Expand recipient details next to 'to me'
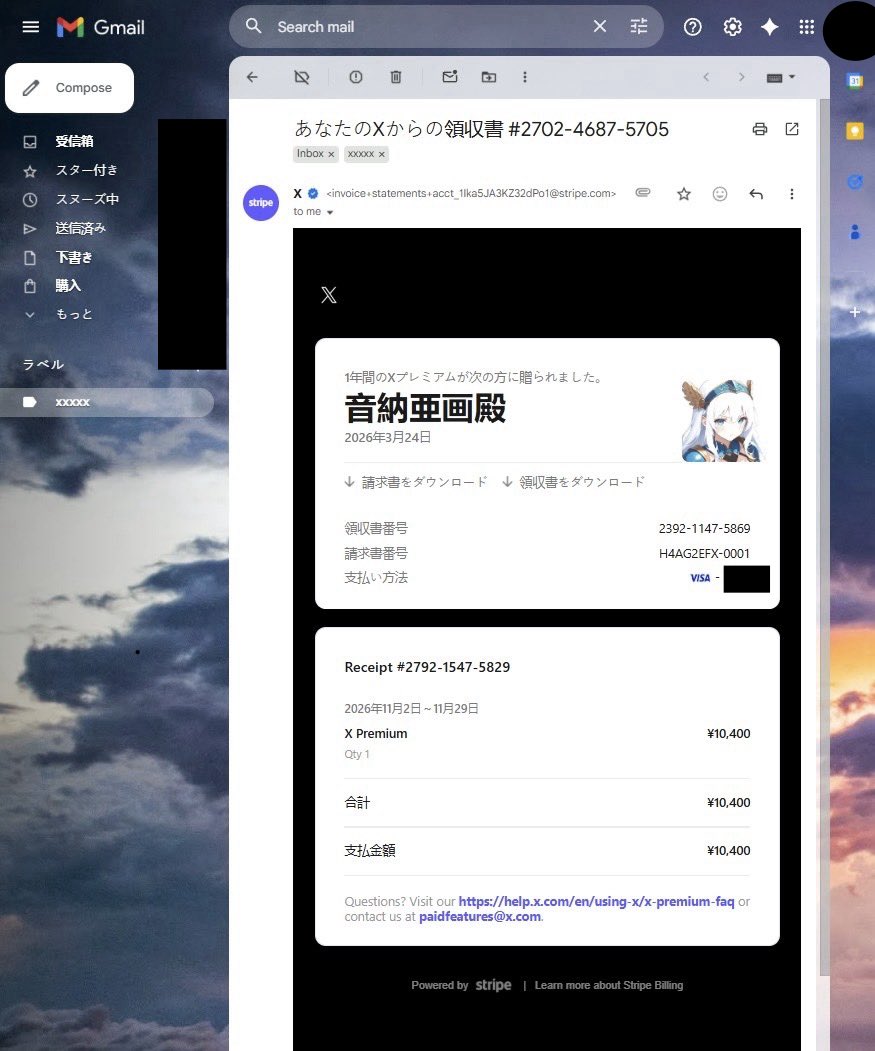This screenshot has width=875, height=1051. (330, 212)
